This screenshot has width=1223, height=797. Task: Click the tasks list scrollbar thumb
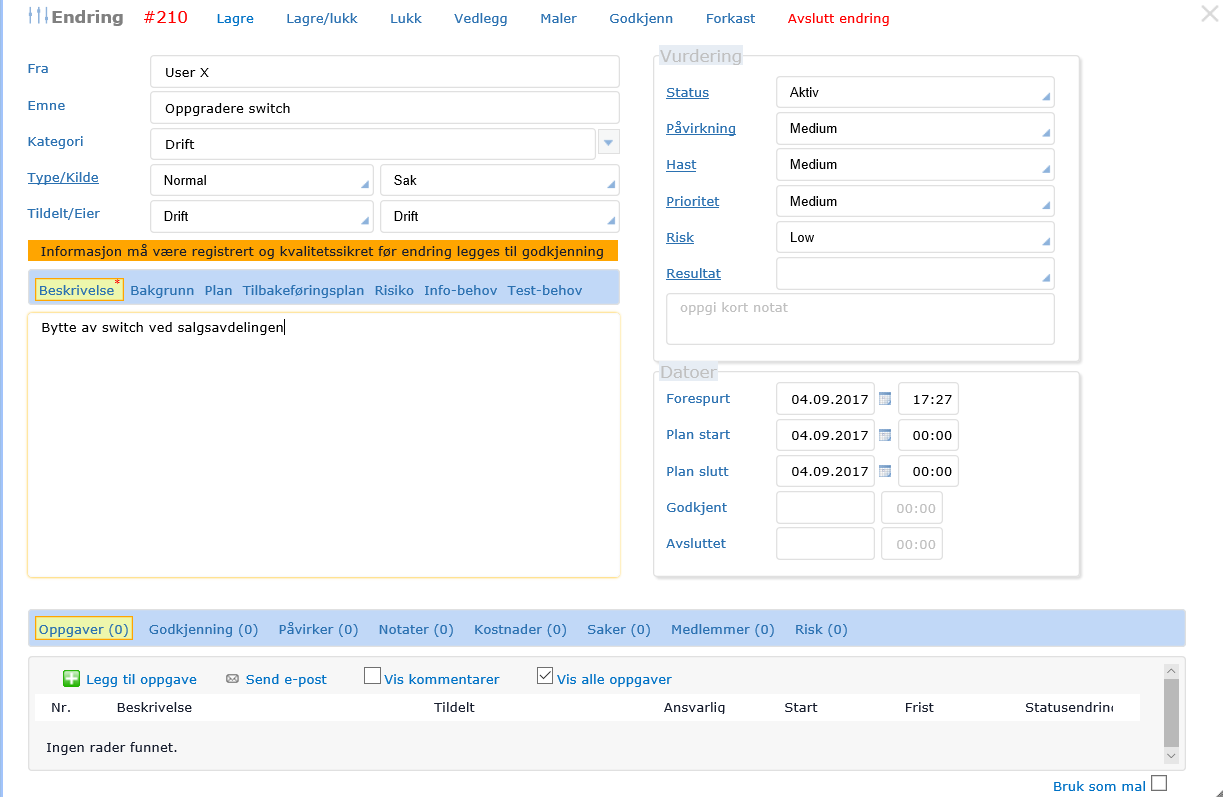[1171, 711]
